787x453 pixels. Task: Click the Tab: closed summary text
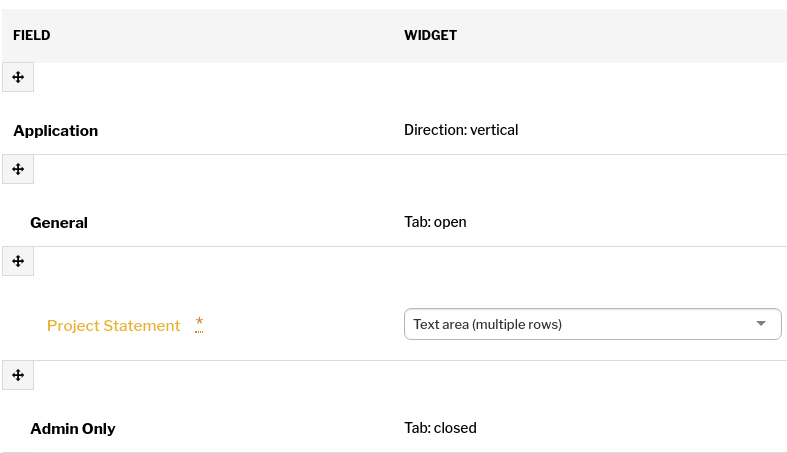[440, 428]
